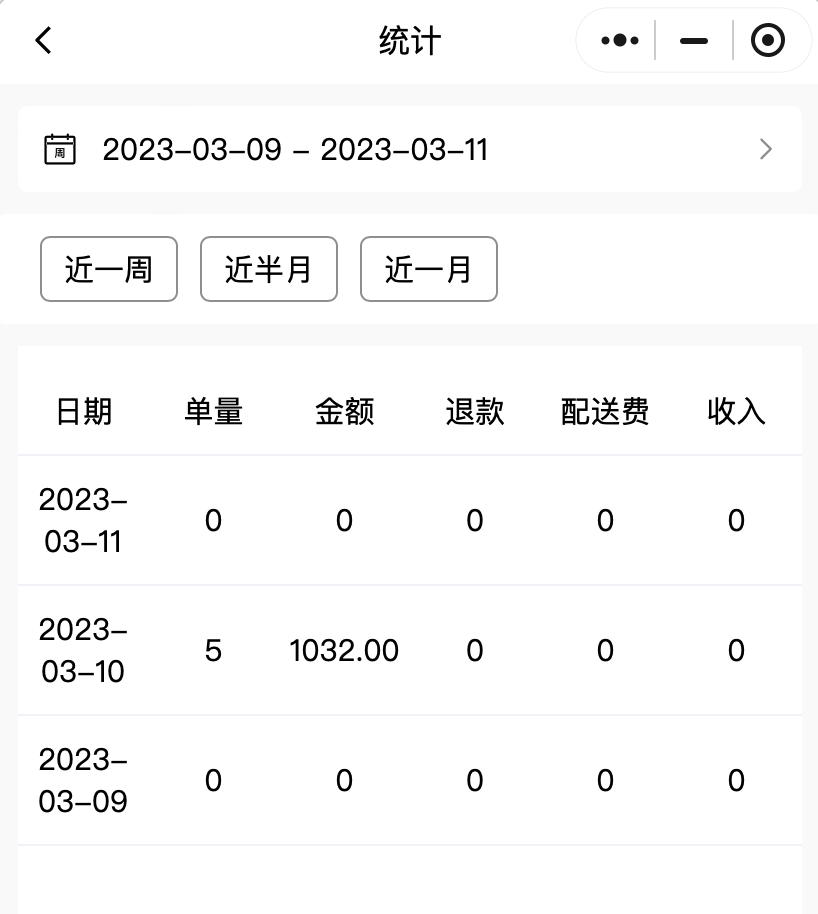818x914 pixels.
Task: Click the 收入 column header
Action: (736, 411)
